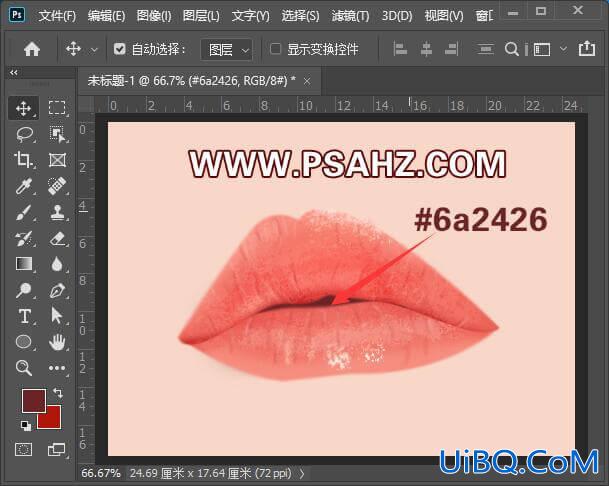Viewport: 609px width, 486px height.
Task: Click the Share image icon
Action: point(586,49)
